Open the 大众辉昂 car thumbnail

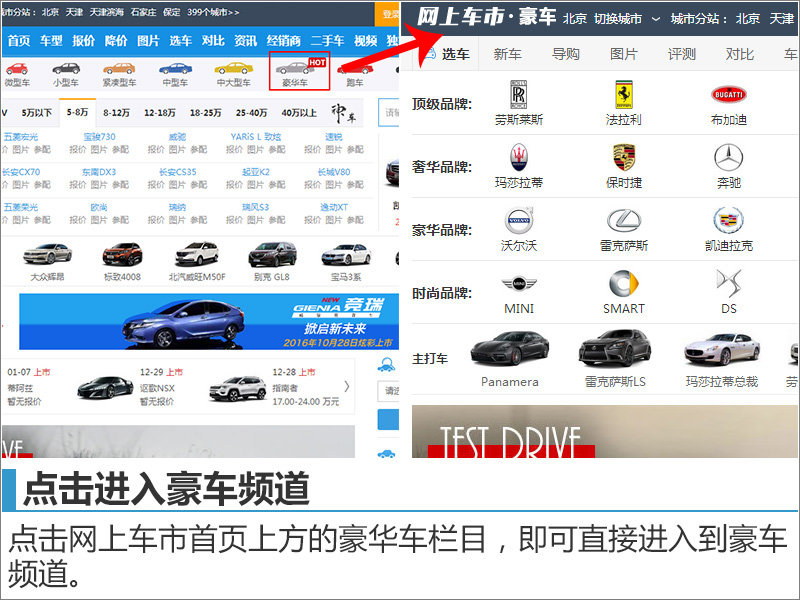coord(47,255)
